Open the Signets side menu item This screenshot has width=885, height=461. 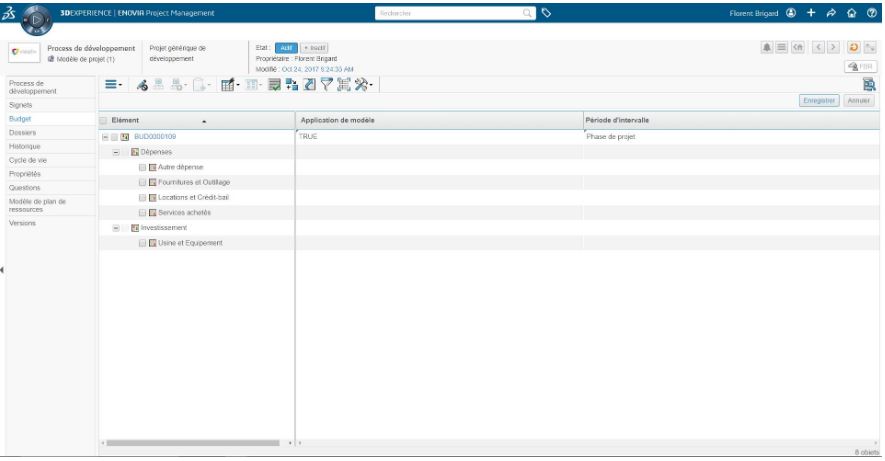(x=20, y=105)
